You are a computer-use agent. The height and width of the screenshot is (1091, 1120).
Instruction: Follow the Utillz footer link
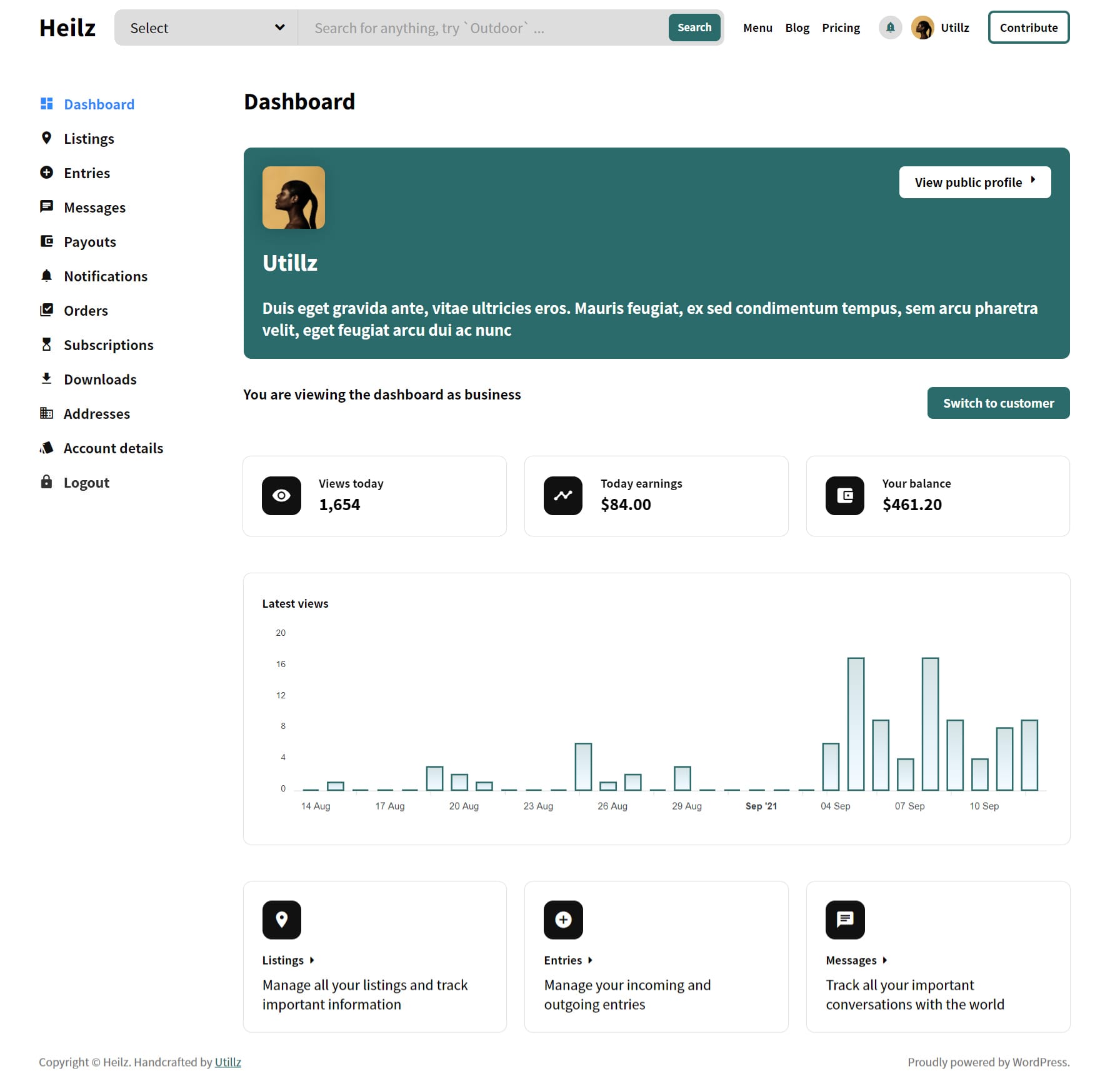click(227, 1062)
